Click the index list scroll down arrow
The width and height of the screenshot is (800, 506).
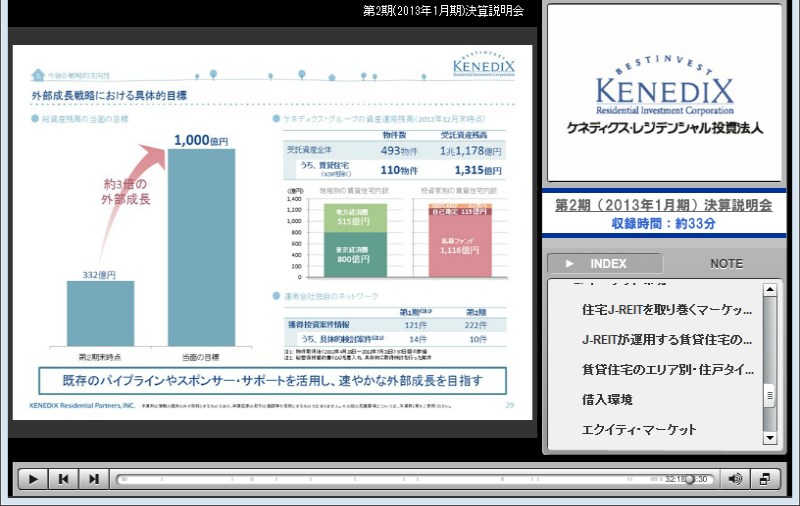tap(769, 438)
